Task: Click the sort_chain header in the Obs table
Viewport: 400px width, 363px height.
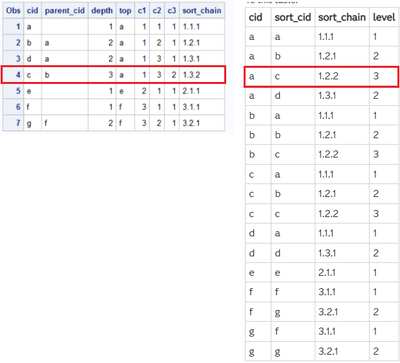Action: (202, 11)
